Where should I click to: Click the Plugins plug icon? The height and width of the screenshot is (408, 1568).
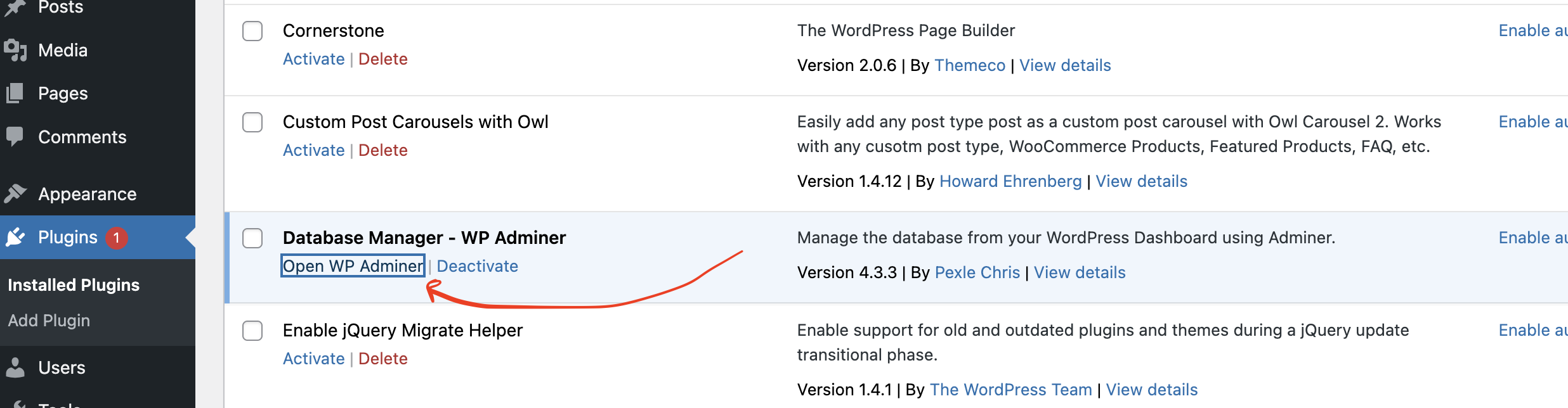pyautogui.click(x=15, y=238)
